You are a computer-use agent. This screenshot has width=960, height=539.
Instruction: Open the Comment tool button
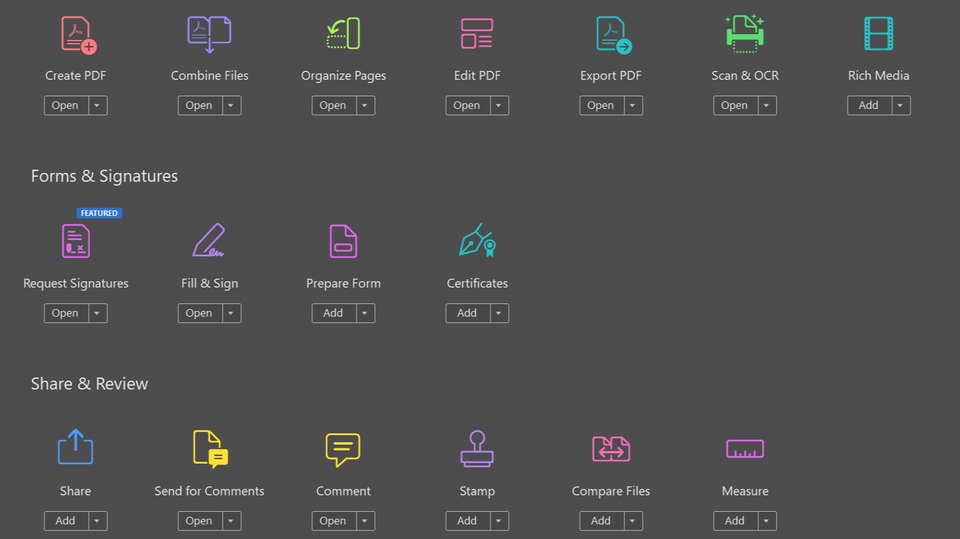coord(333,521)
